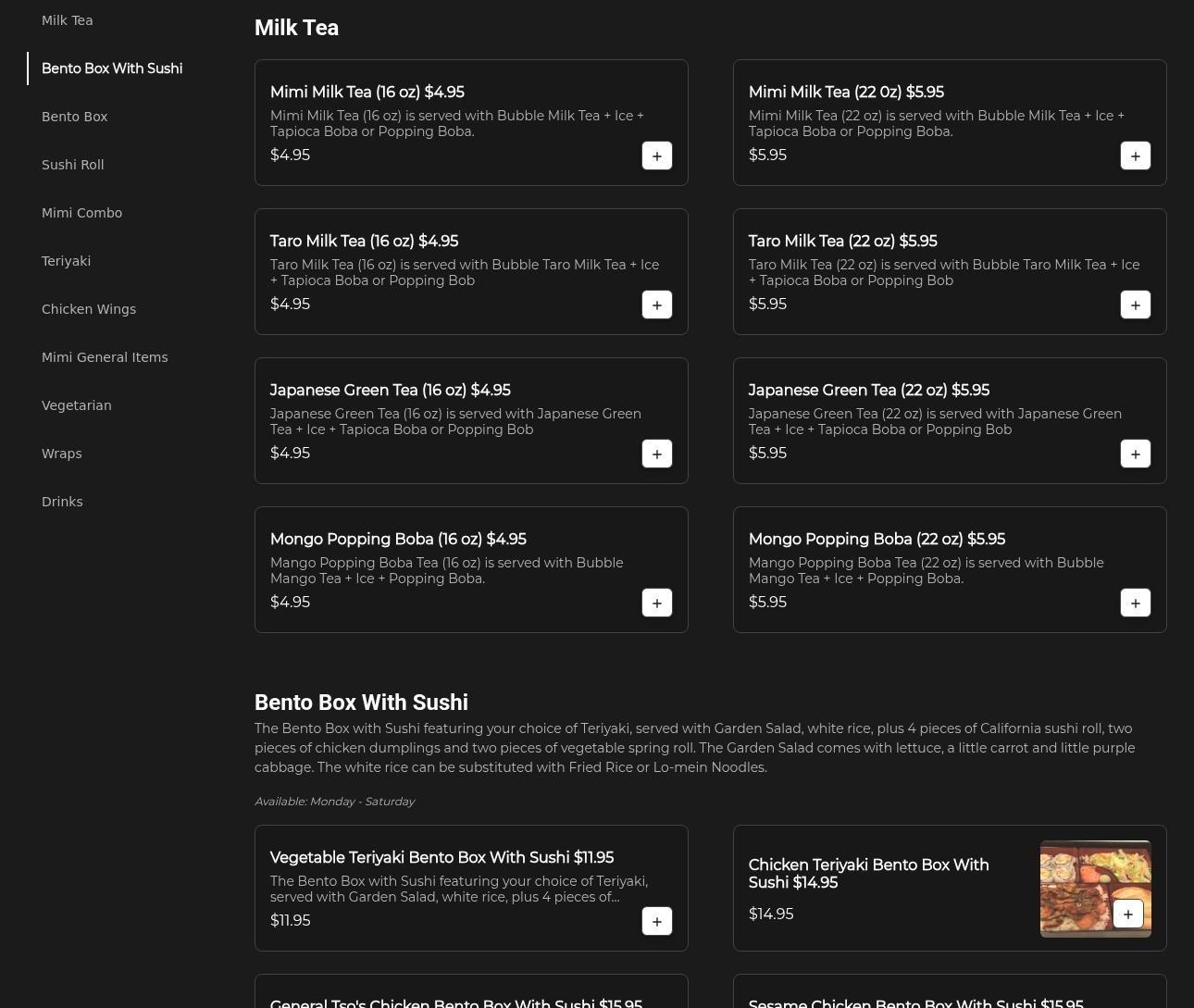Add Chicken Teriyaki Bento Box via plus
This screenshot has width=1194, height=1008.
(1127, 914)
